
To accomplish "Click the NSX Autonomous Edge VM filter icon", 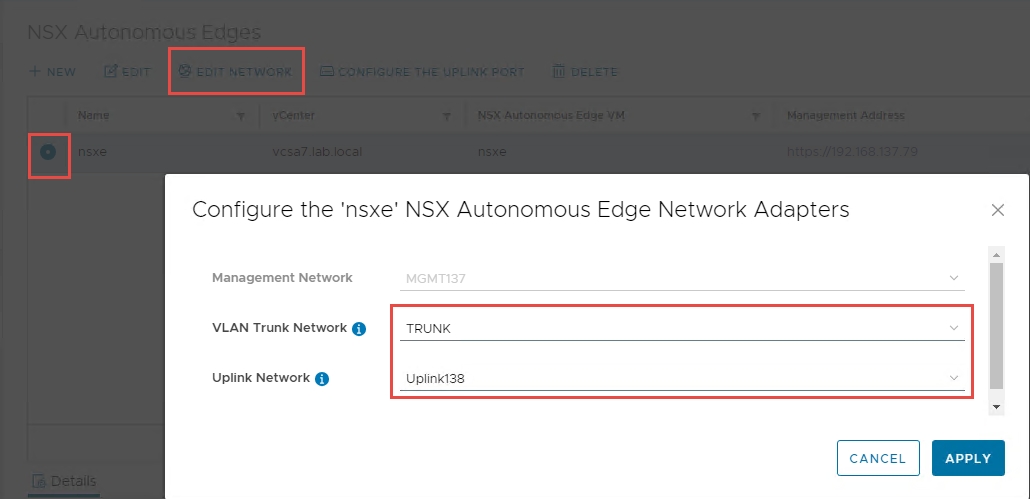I will tap(756, 116).
